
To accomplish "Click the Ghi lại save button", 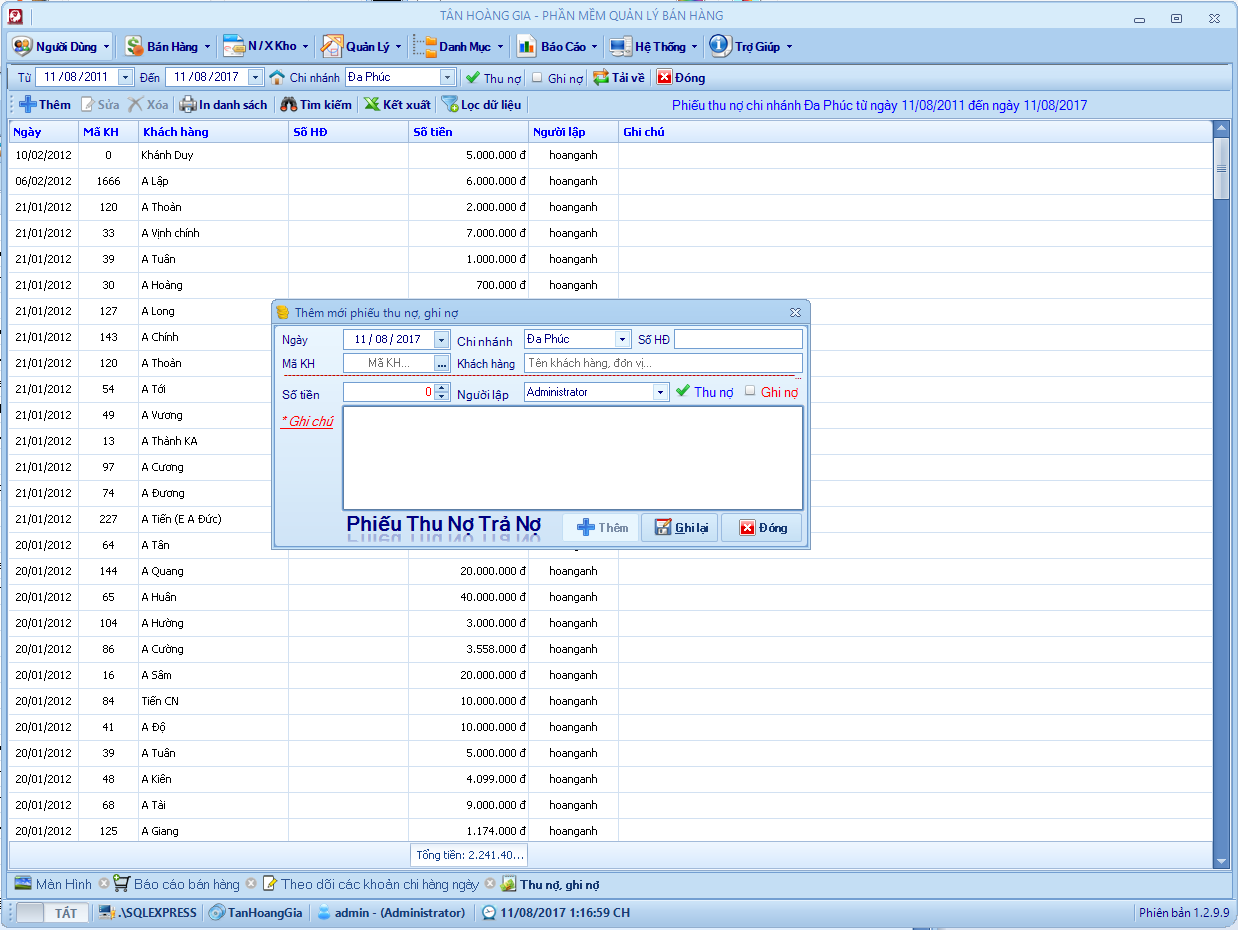I will click(680, 527).
